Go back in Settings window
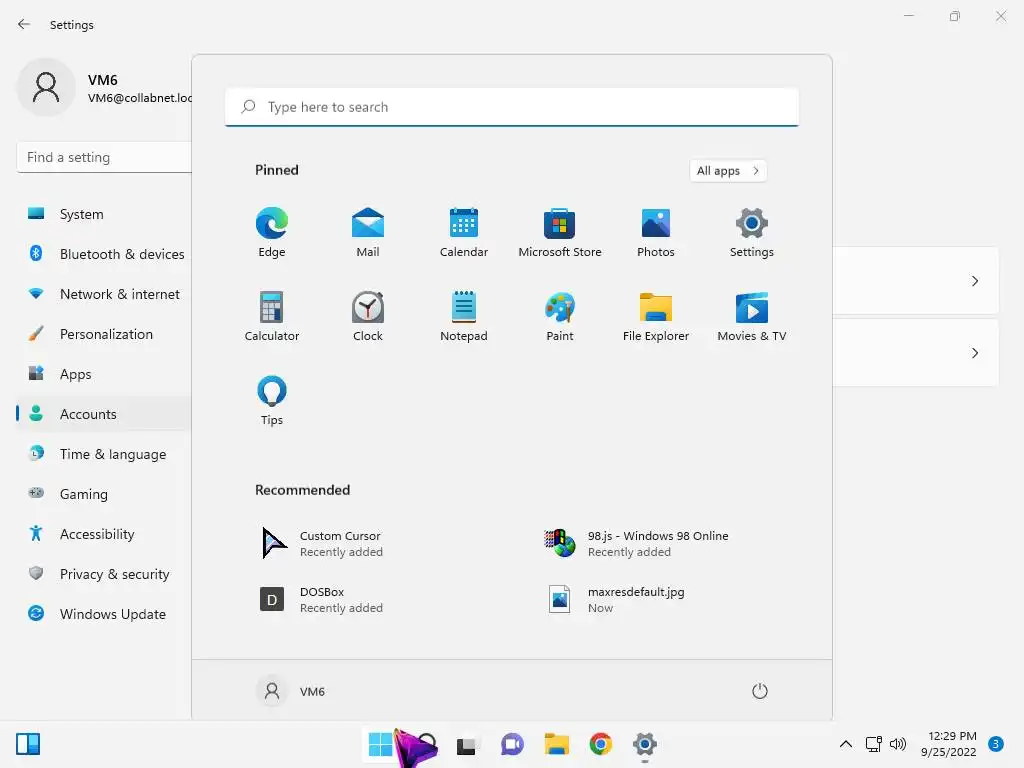 pyautogui.click(x=24, y=24)
